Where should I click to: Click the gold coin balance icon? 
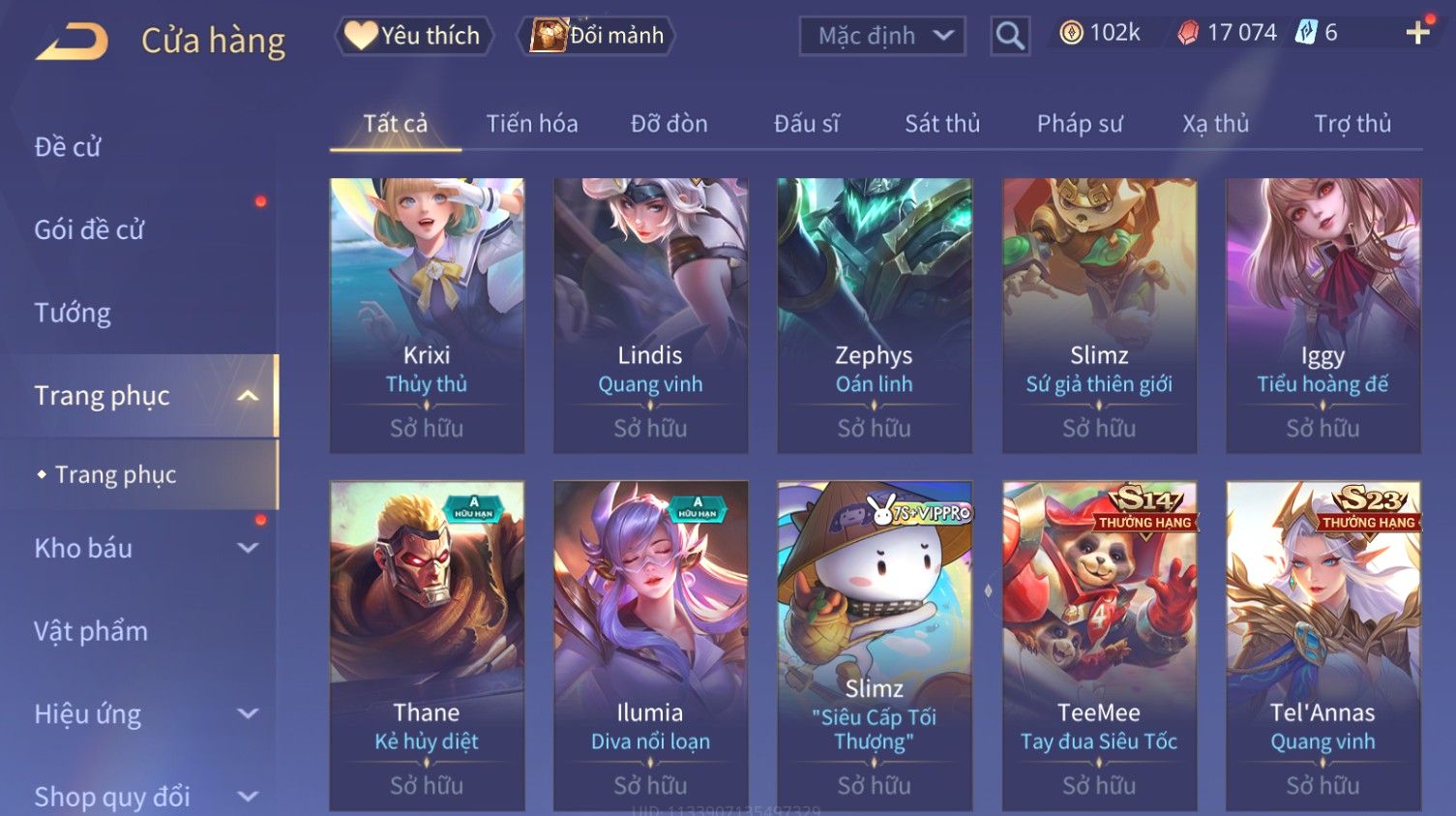coord(1070,33)
